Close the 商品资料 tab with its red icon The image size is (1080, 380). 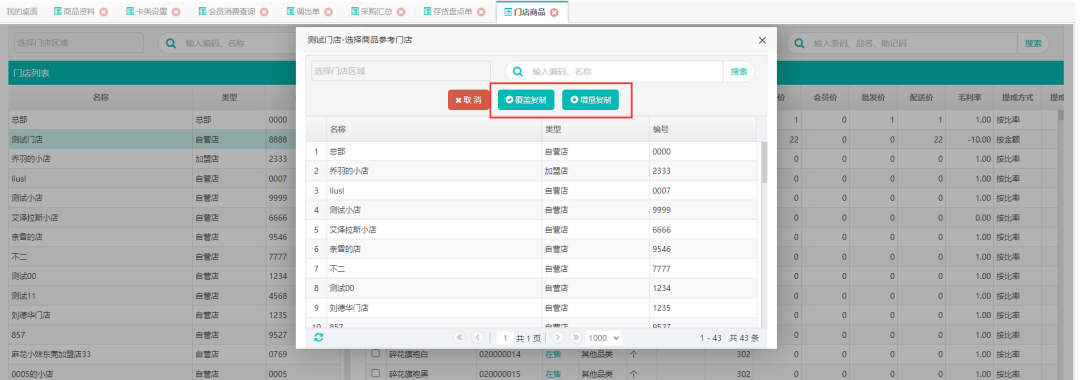click(x=103, y=12)
